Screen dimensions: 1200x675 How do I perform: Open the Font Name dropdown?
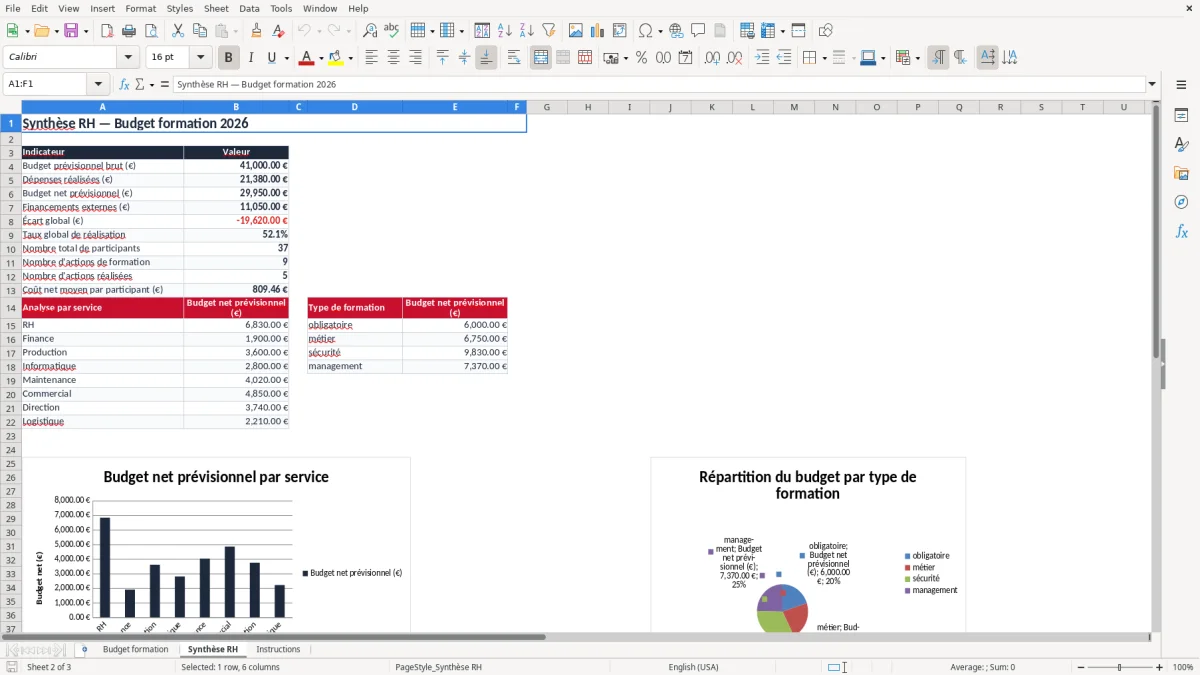point(128,58)
